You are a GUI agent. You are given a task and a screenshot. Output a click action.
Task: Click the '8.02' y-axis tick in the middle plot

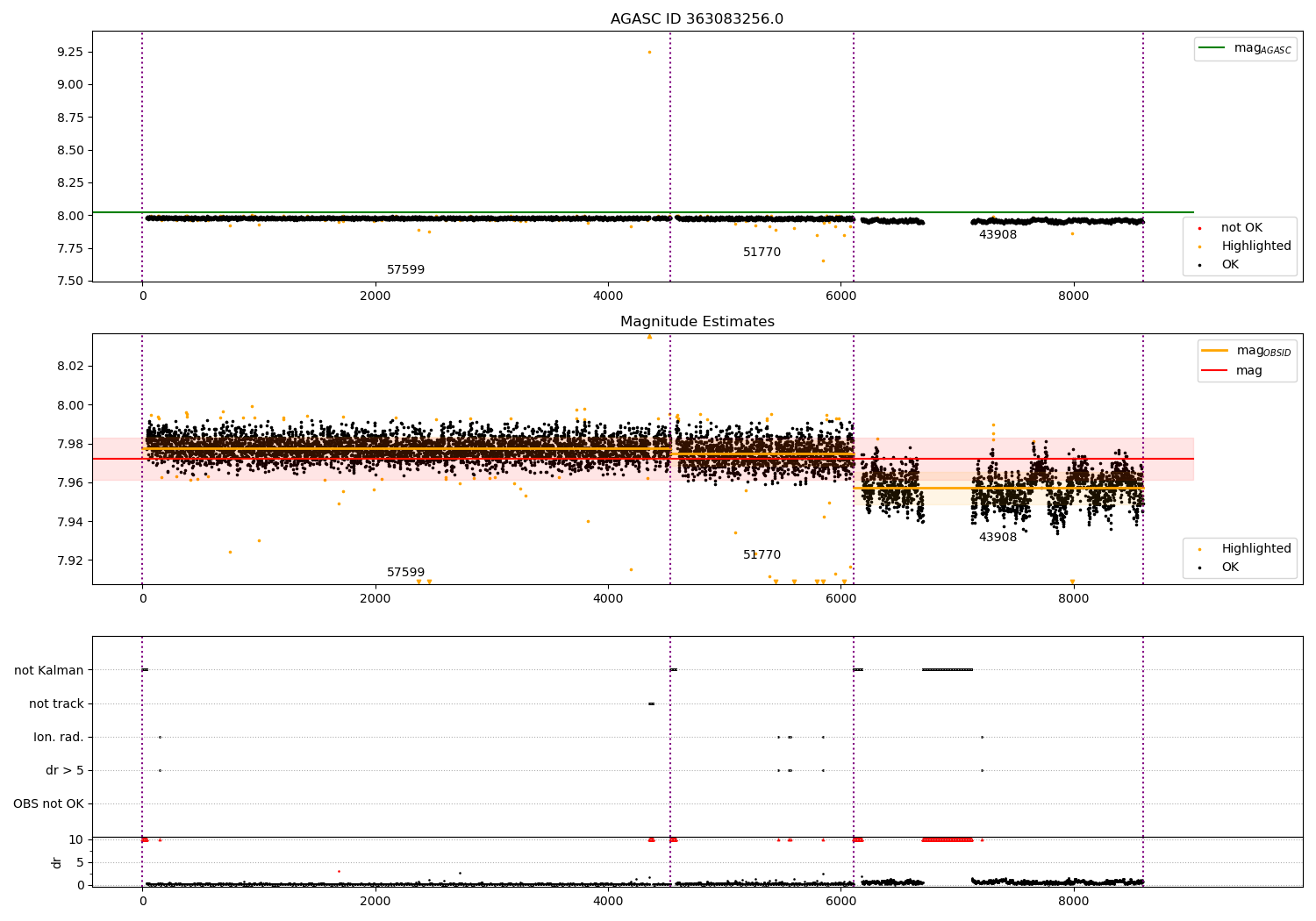69,366
